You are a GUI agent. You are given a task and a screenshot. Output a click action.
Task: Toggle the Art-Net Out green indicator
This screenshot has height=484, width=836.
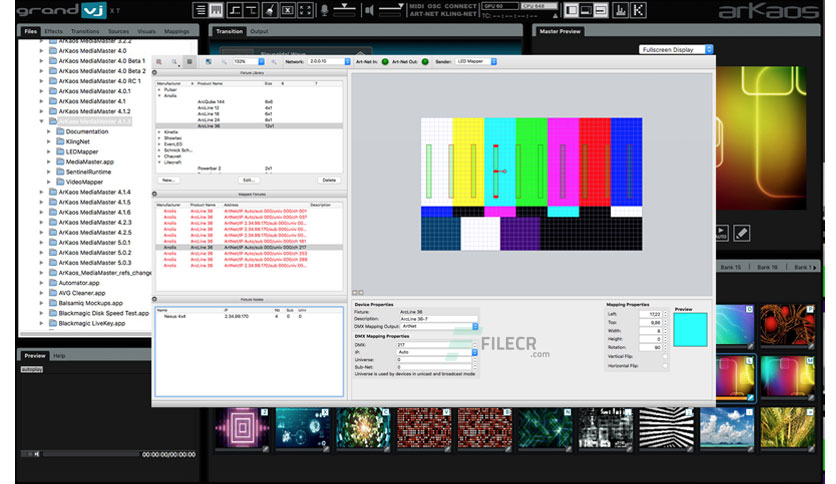tap(425, 62)
